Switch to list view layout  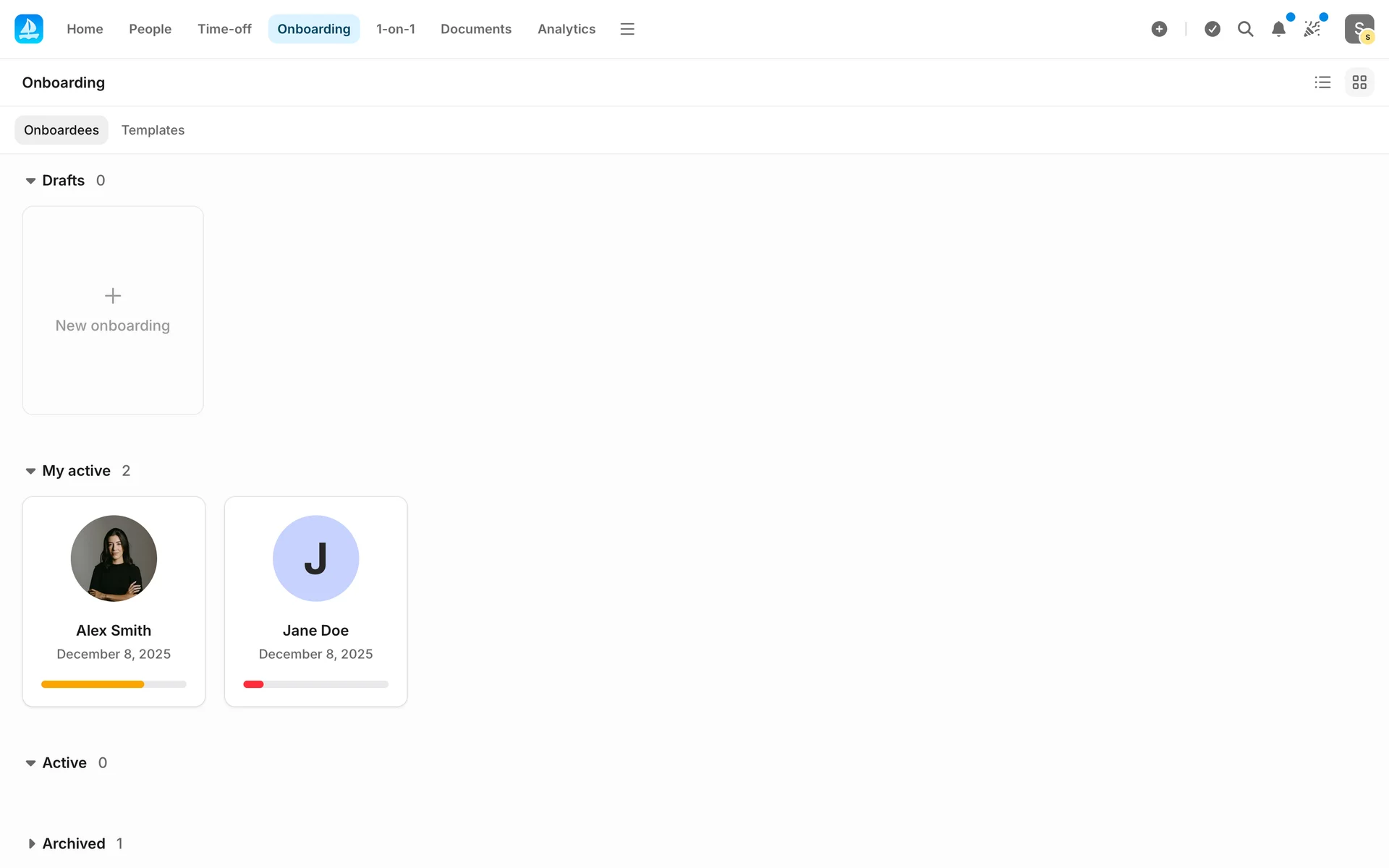pyautogui.click(x=1322, y=82)
